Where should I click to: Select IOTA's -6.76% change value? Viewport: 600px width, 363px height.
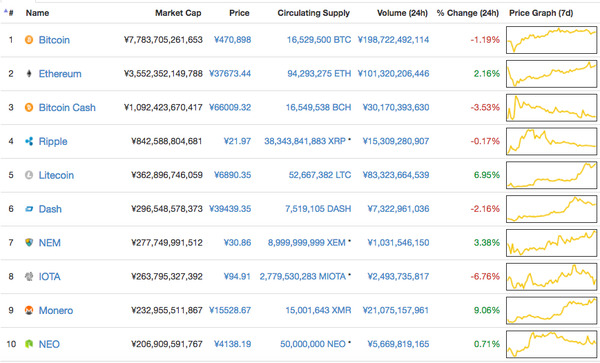pos(485,277)
